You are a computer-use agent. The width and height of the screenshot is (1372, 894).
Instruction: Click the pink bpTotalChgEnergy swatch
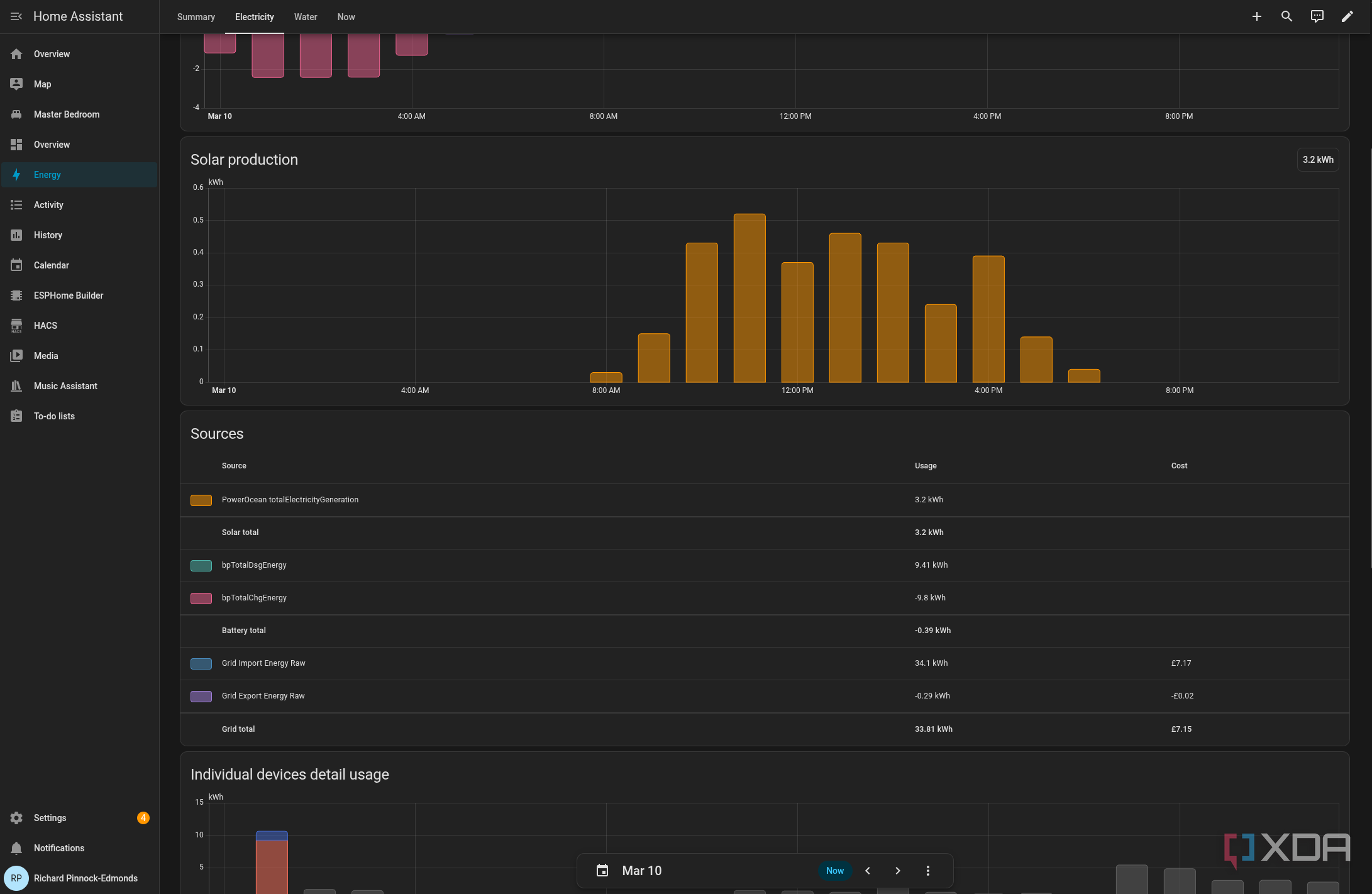click(x=201, y=599)
